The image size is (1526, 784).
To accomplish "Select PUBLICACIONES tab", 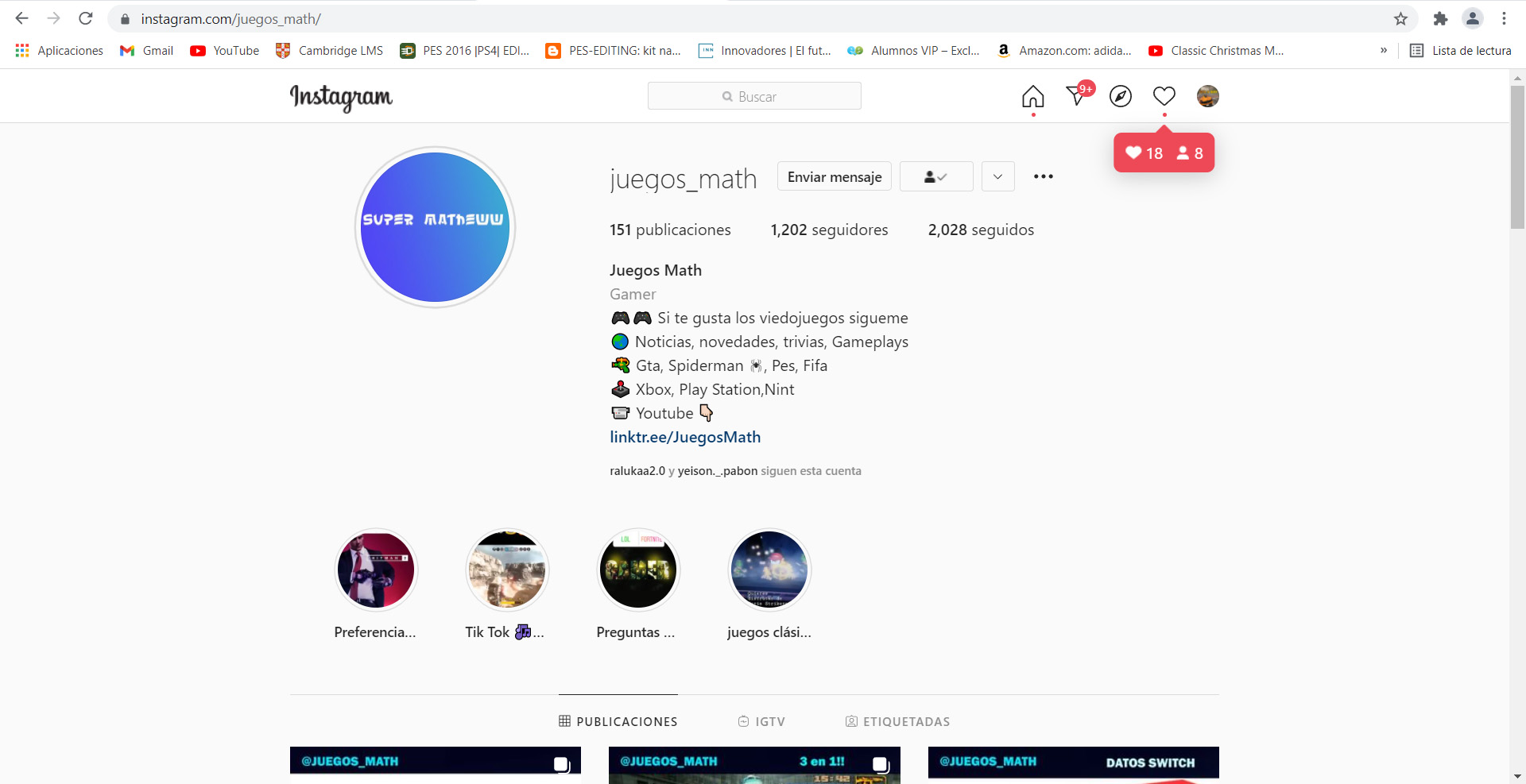I will 618,721.
